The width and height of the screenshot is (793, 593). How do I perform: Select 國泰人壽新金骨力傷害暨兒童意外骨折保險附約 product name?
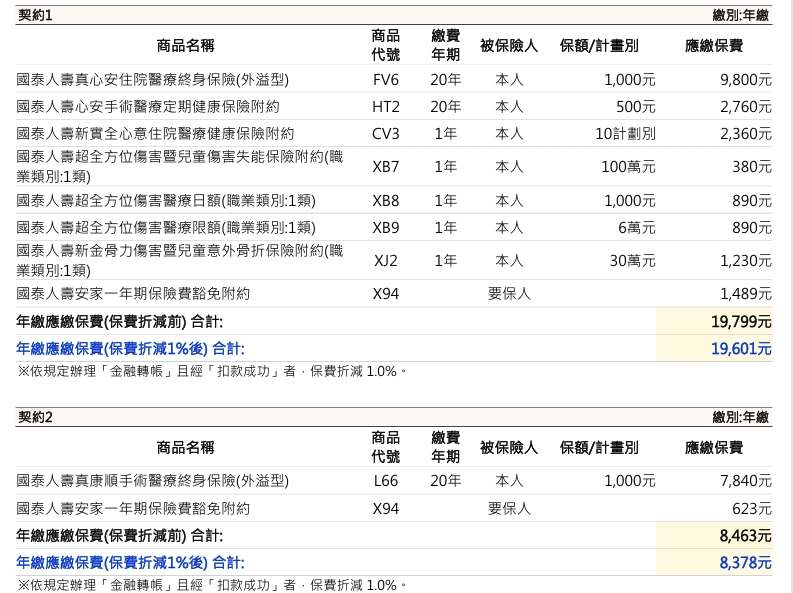click(x=180, y=260)
